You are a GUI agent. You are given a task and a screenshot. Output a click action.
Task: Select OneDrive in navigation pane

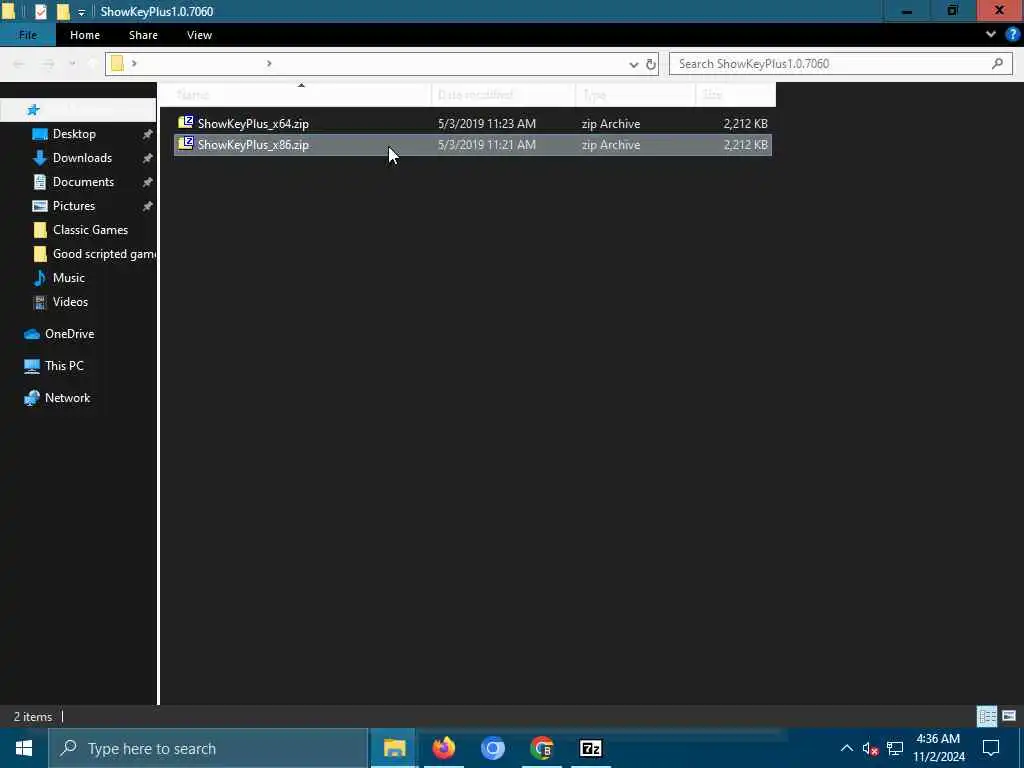(x=69, y=334)
